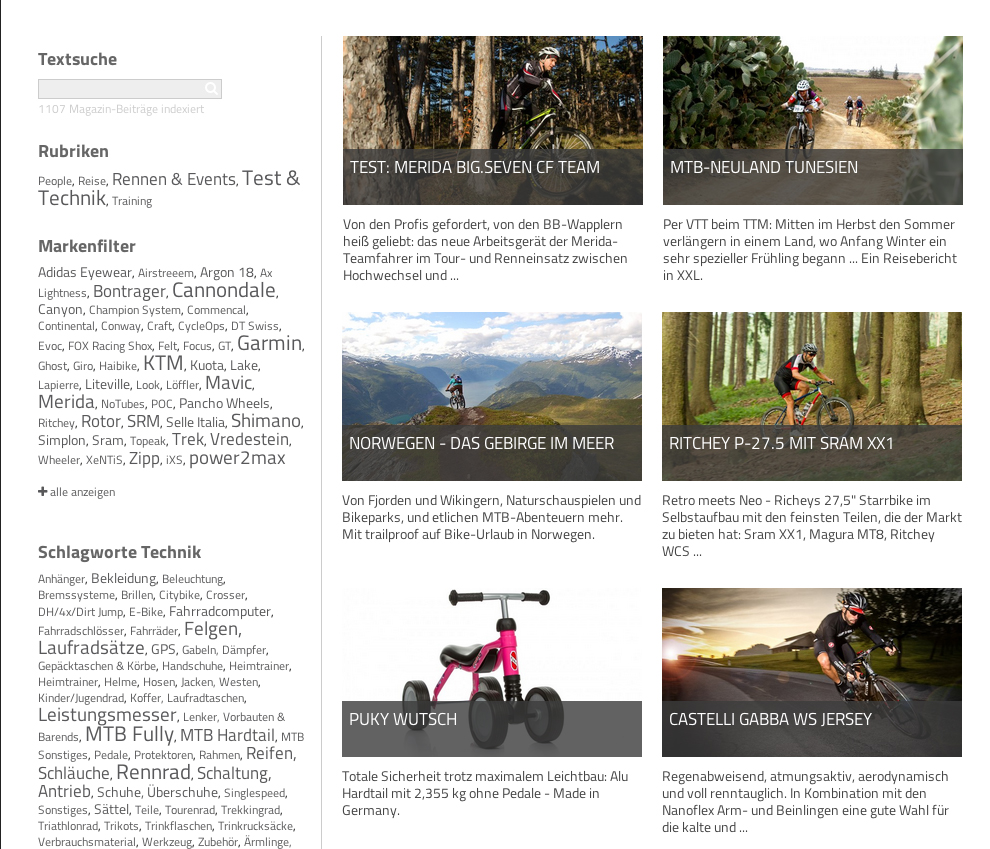Open the Merida Big.Seven CF Team article thumbnail
The height and width of the screenshot is (849, 990).
(492, 120)
